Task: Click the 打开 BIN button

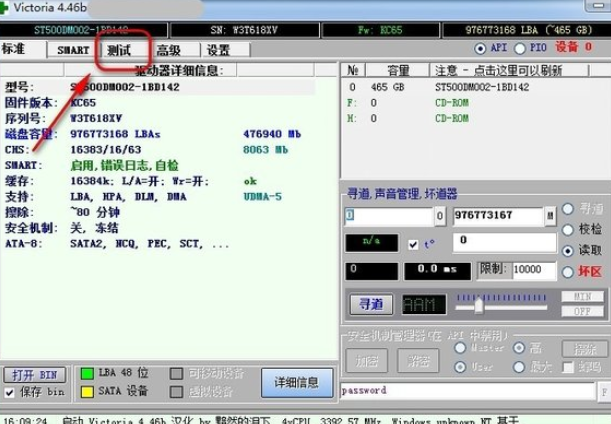Action: [35, 374]
